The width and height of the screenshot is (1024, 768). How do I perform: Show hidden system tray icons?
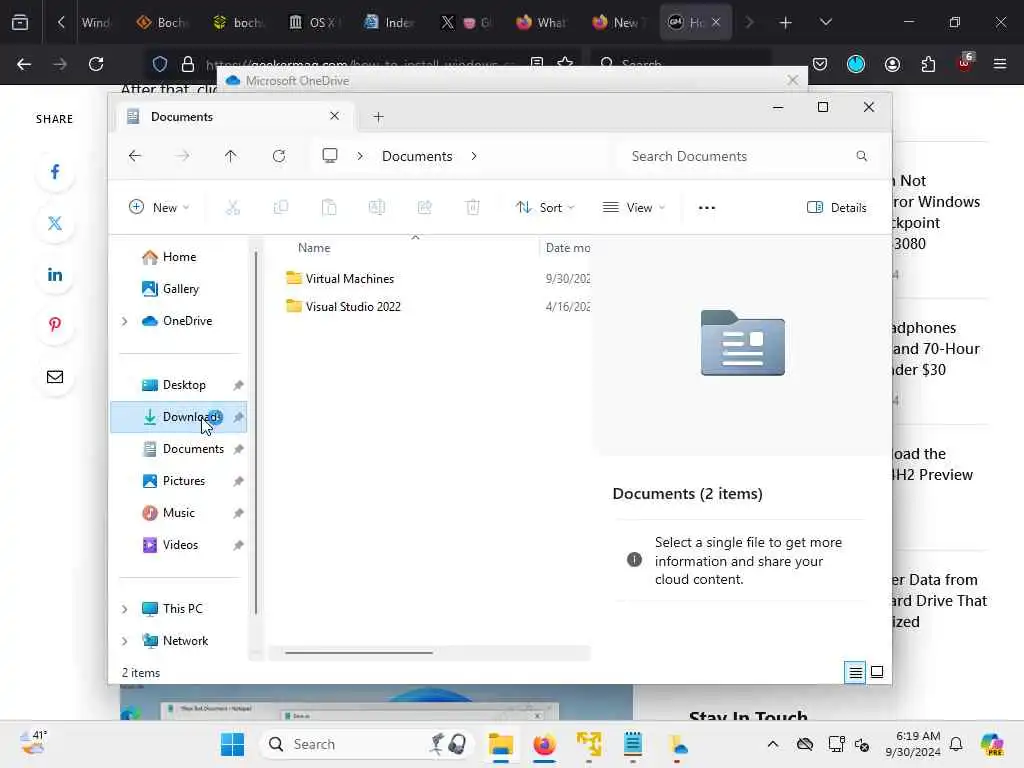(773, 744)
